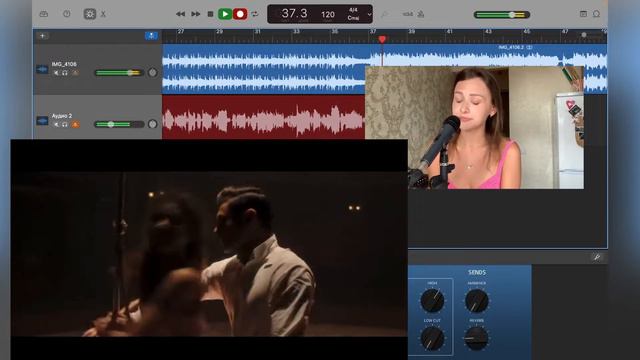Screen dimensions: 640x360
Task: Click the 37.3 playhead position display
Action: point(295,13)
